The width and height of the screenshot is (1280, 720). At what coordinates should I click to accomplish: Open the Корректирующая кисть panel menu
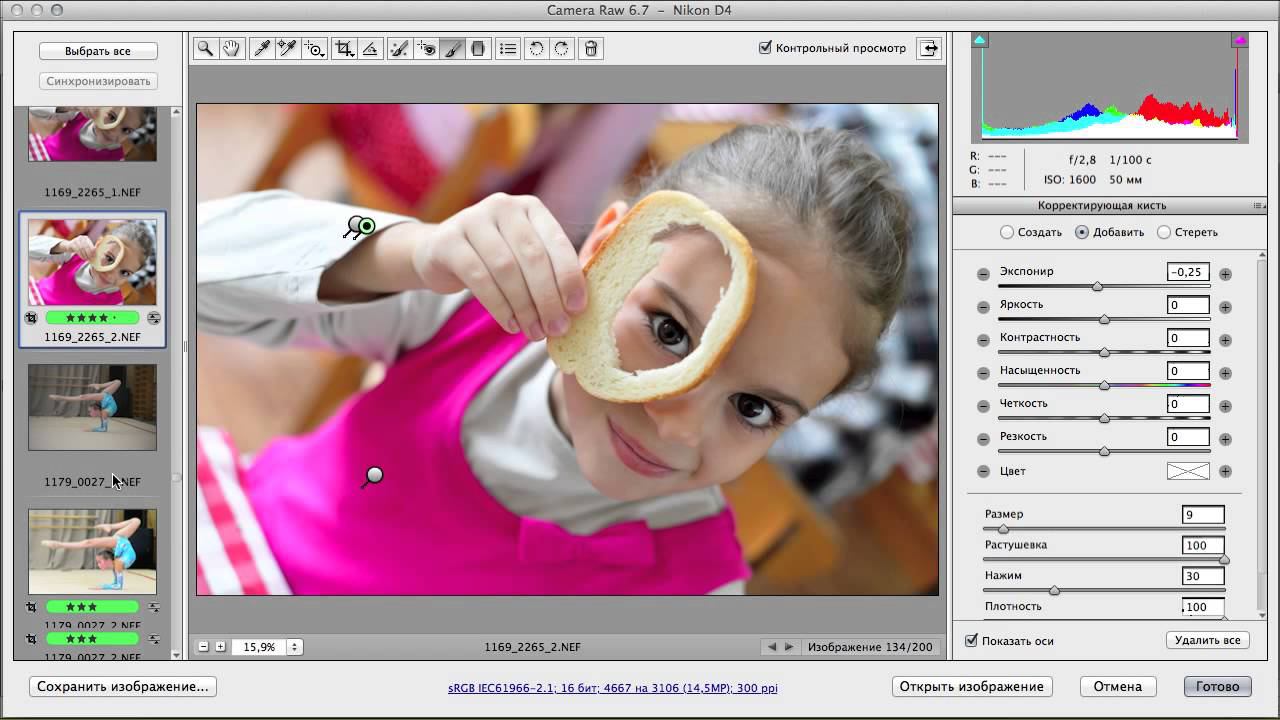(1258, 206)
